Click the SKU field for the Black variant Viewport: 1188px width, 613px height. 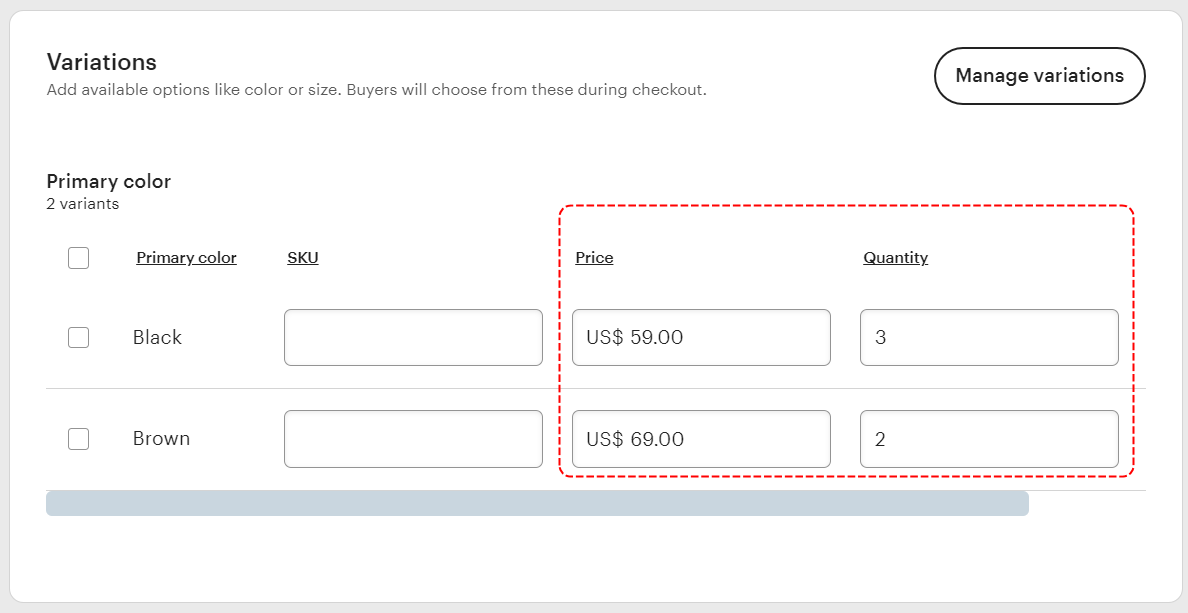[x=412, y=337]
